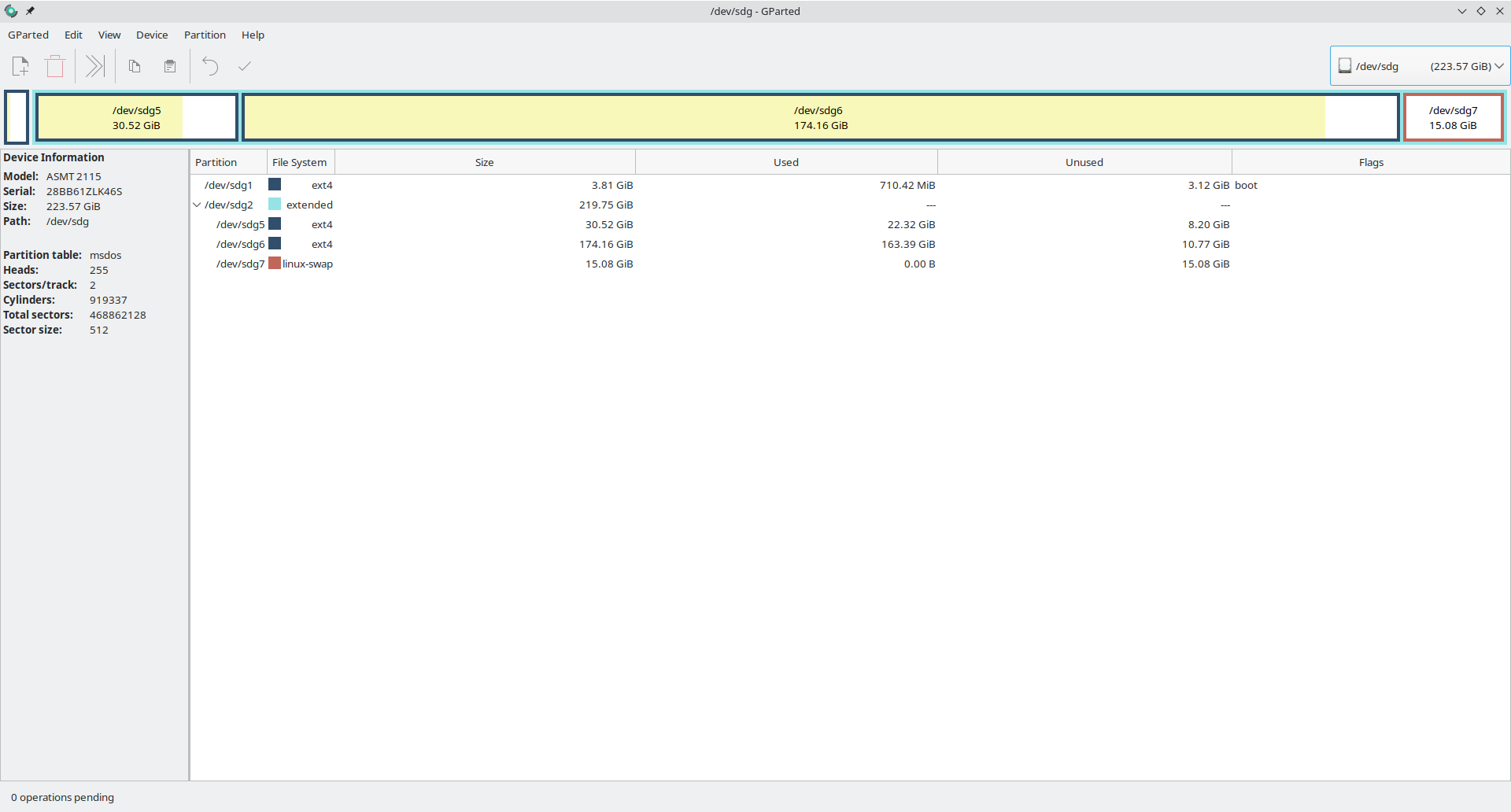1511x812 pixels.
Task: Click the model value ASMT 2115
Action: tap(74, 176)
